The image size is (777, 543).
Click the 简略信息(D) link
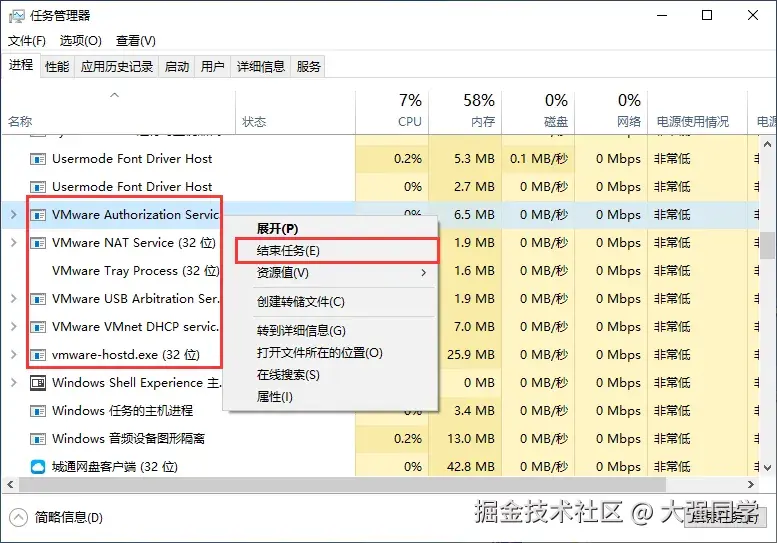tap(68, 518)
